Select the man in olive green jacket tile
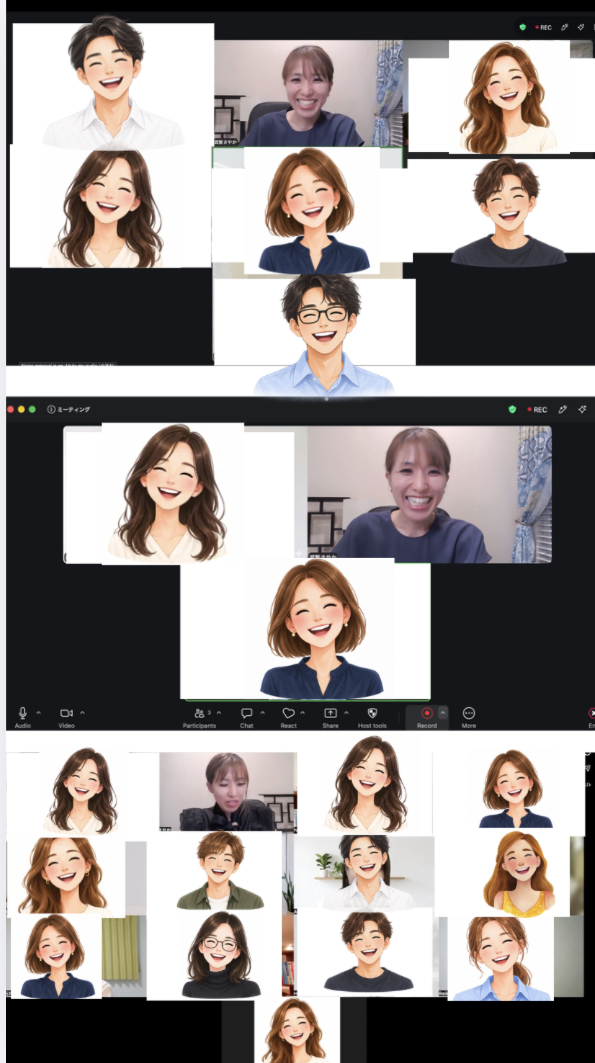Image resolution: width=595 pixels, height=1063 pixels. pyautogui.click(x=219, y=870)
